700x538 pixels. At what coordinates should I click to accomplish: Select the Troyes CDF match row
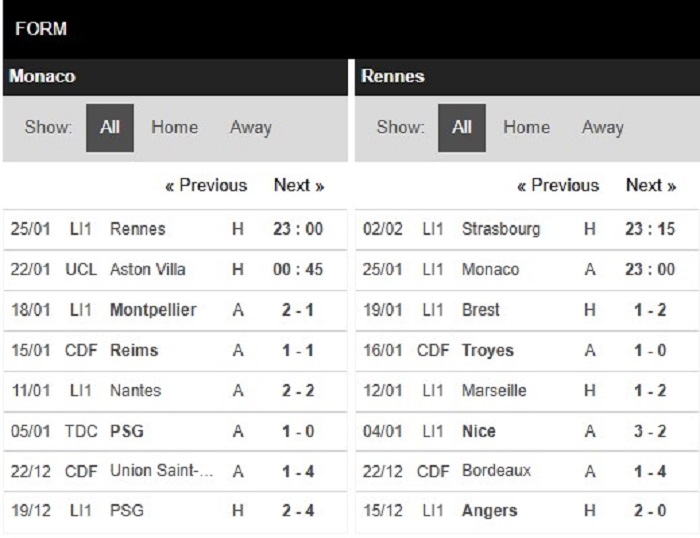pyautogui.click(x=527, y=351)
